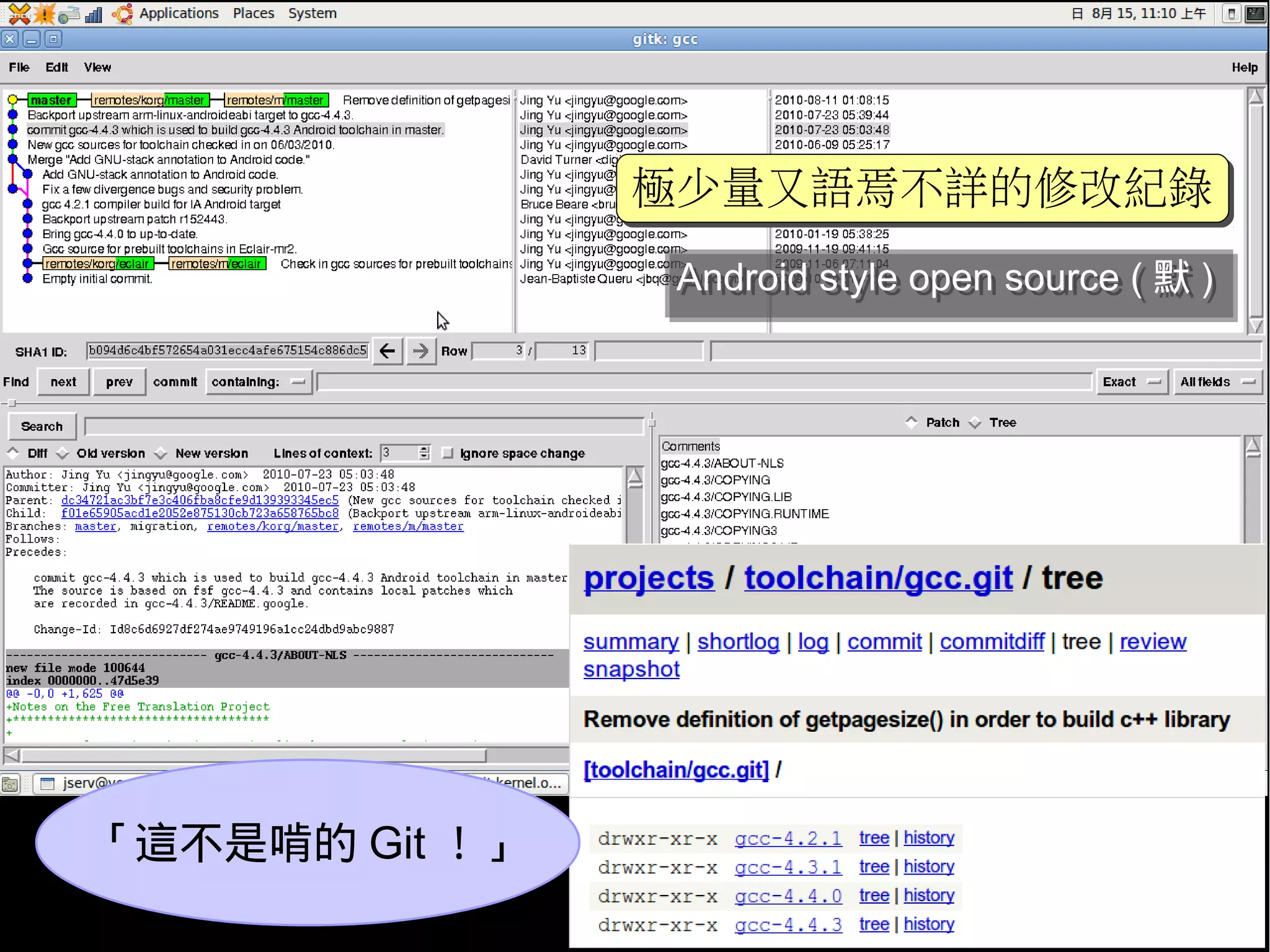Enable Ignore space change checkbox

[x=447, y=453]
